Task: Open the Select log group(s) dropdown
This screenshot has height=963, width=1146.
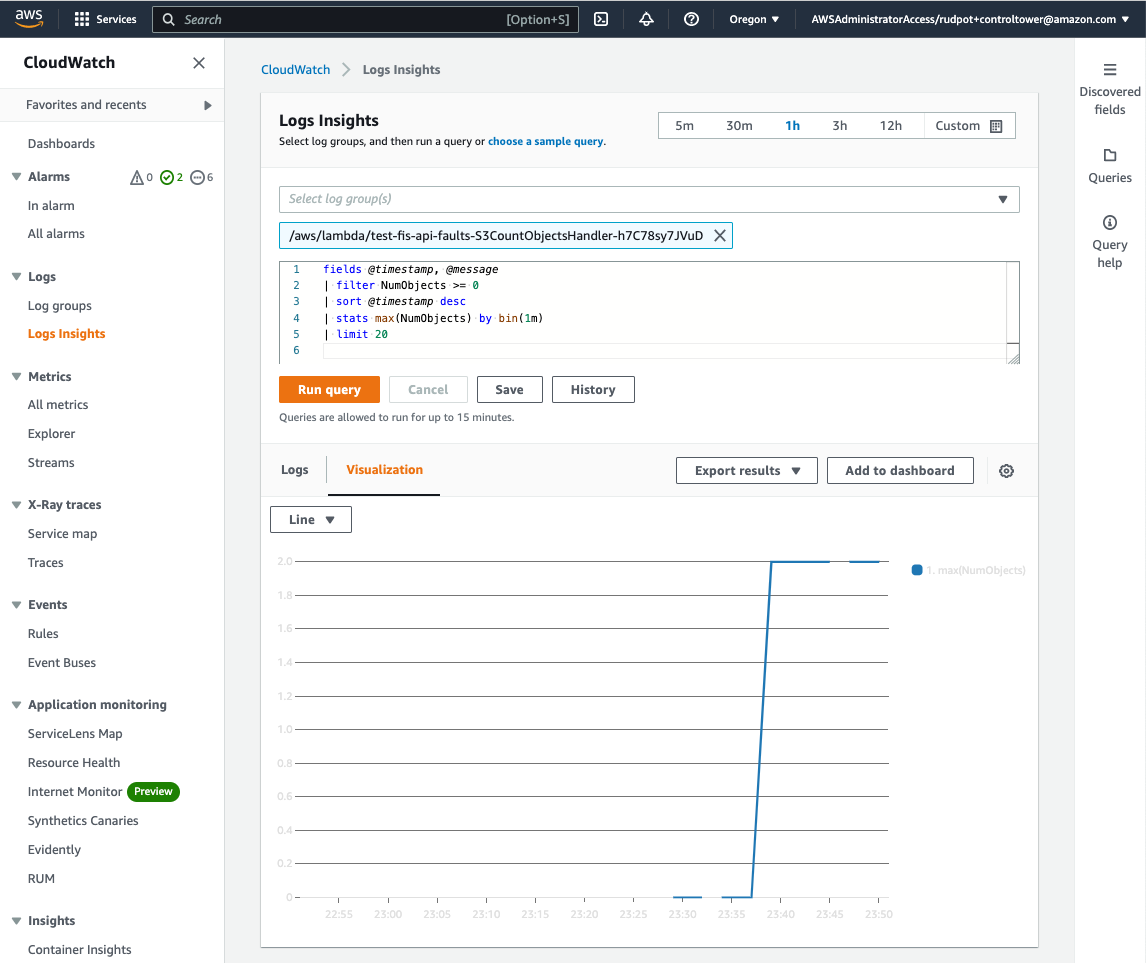Action: pos(1001,199)
